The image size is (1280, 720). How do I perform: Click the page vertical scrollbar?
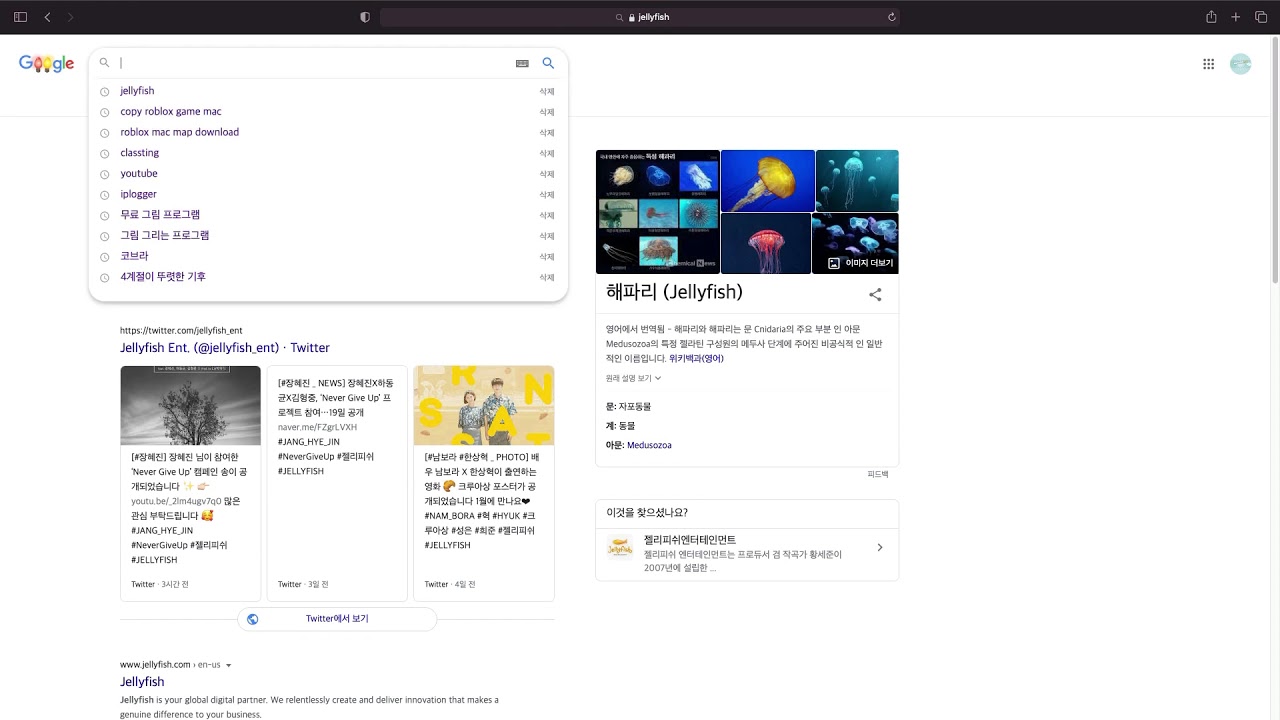(x=1274, y=160)
